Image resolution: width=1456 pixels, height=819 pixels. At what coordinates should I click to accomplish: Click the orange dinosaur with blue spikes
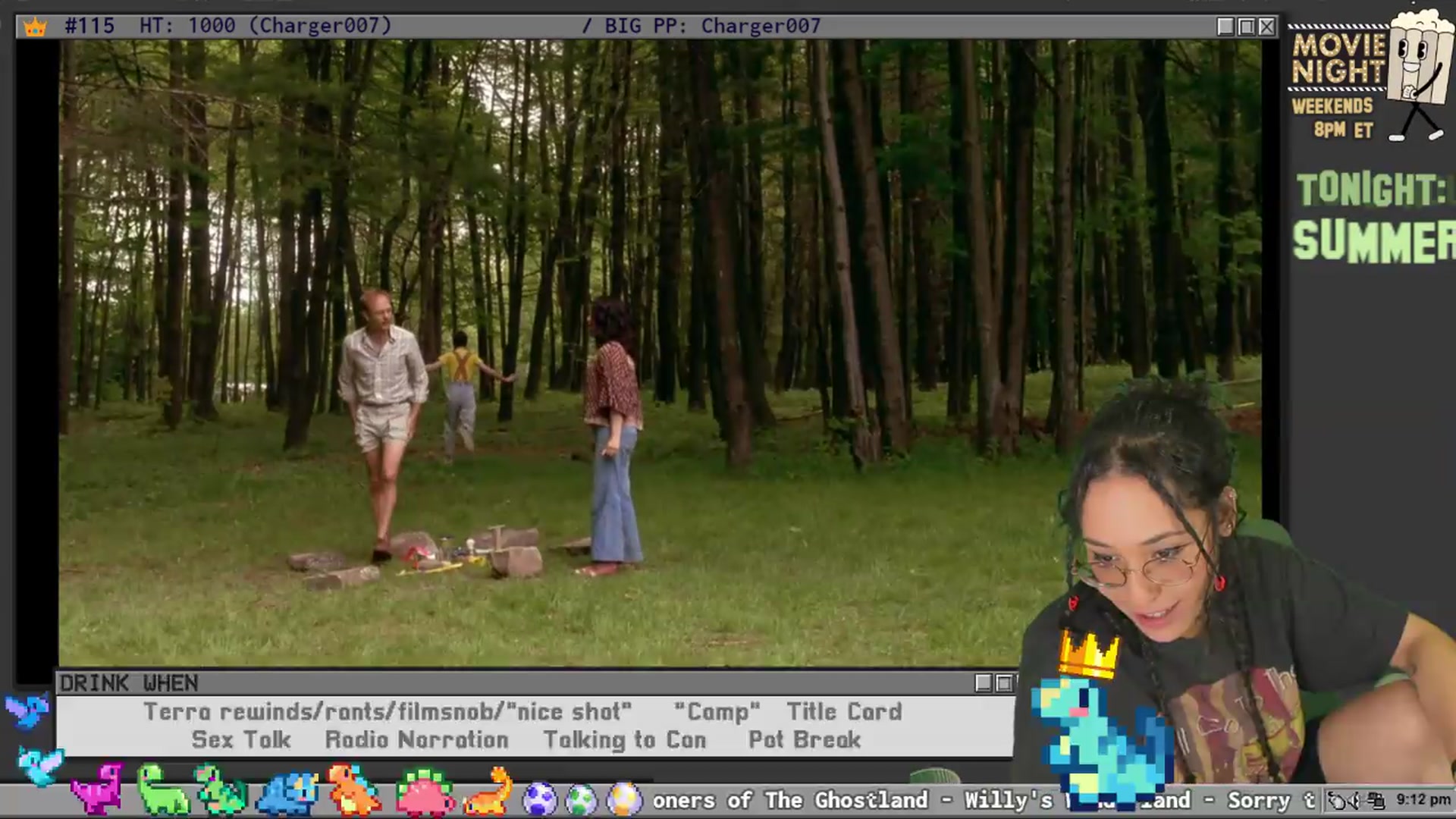[x=353, y=789]
